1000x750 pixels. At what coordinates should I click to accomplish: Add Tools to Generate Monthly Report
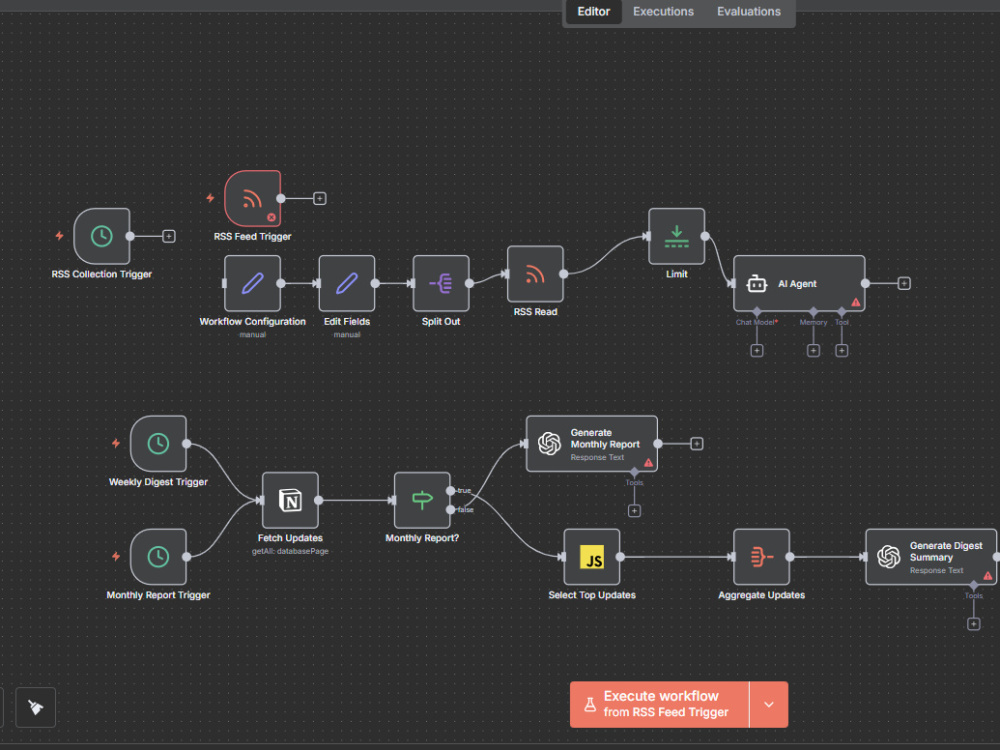tap(634, 511)
